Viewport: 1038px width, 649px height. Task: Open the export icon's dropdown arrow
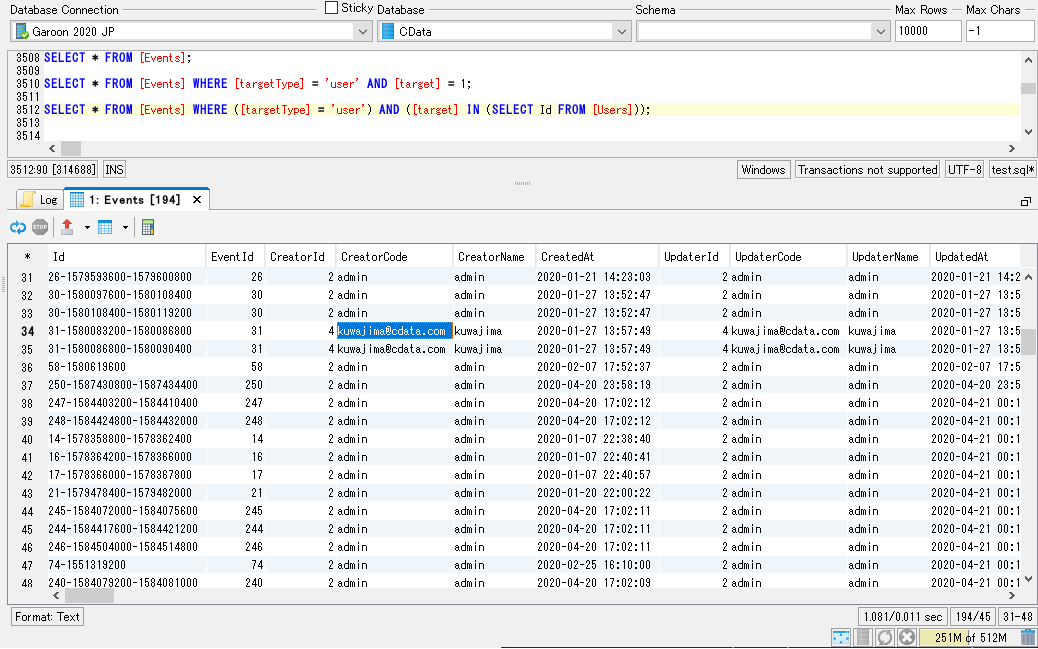click(x=87, y=227)
